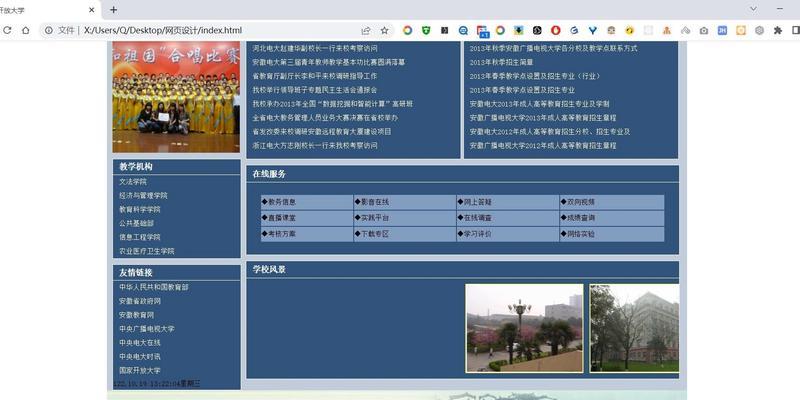Open the red oval extension icon
Screen dimensions: 800x400
click(556, 31)
